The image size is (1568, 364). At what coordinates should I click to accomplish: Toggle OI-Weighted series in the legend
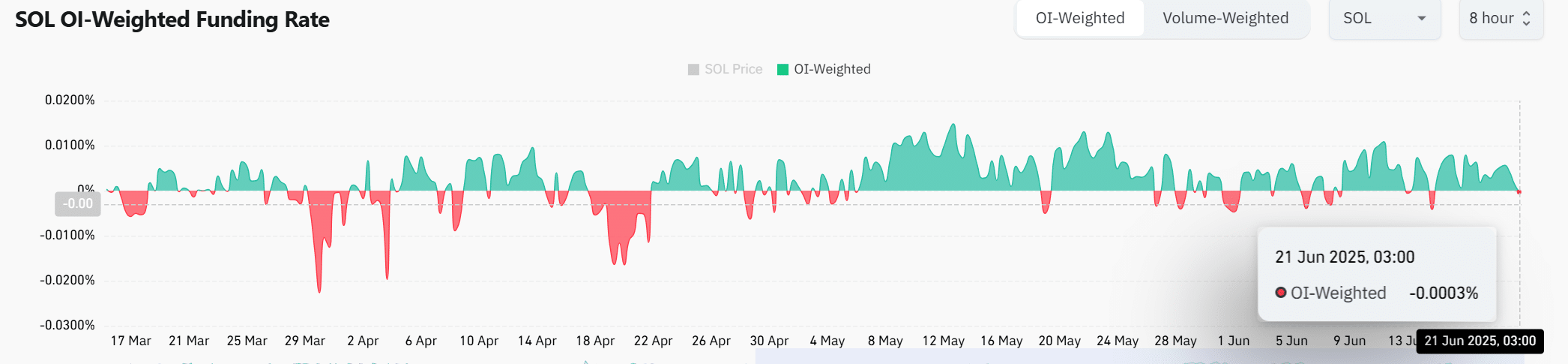coord(824,69)
